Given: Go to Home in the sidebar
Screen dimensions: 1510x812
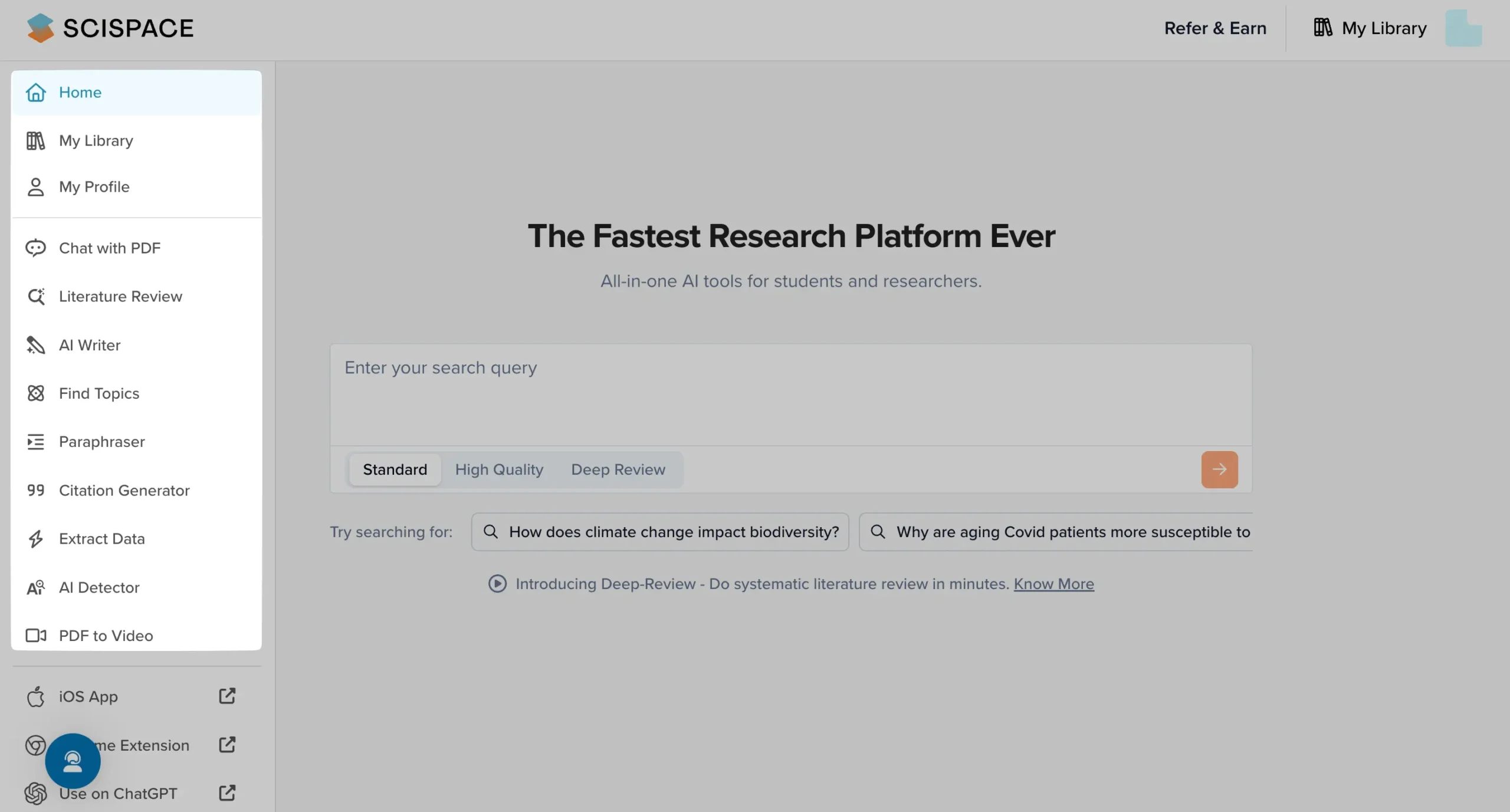Looking at the screenshot, I should [136, 93].
